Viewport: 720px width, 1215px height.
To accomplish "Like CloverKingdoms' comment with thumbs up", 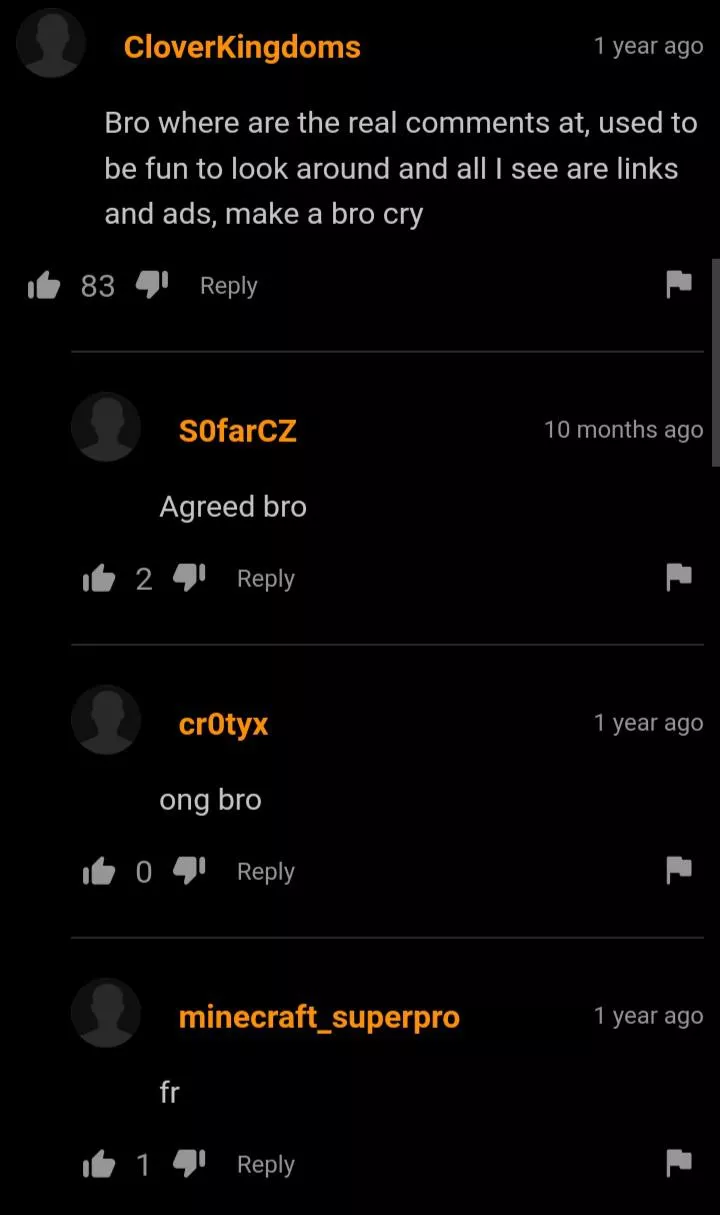I will [x=44, y=286].
